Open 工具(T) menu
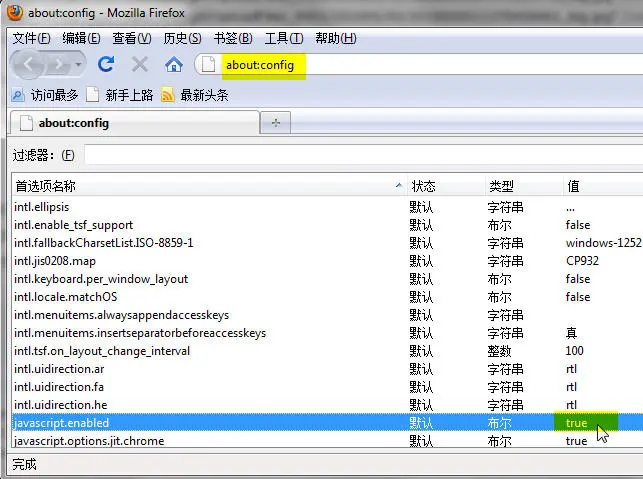The width and height of the screenshot is (643, 479). (x=284, y=38)
